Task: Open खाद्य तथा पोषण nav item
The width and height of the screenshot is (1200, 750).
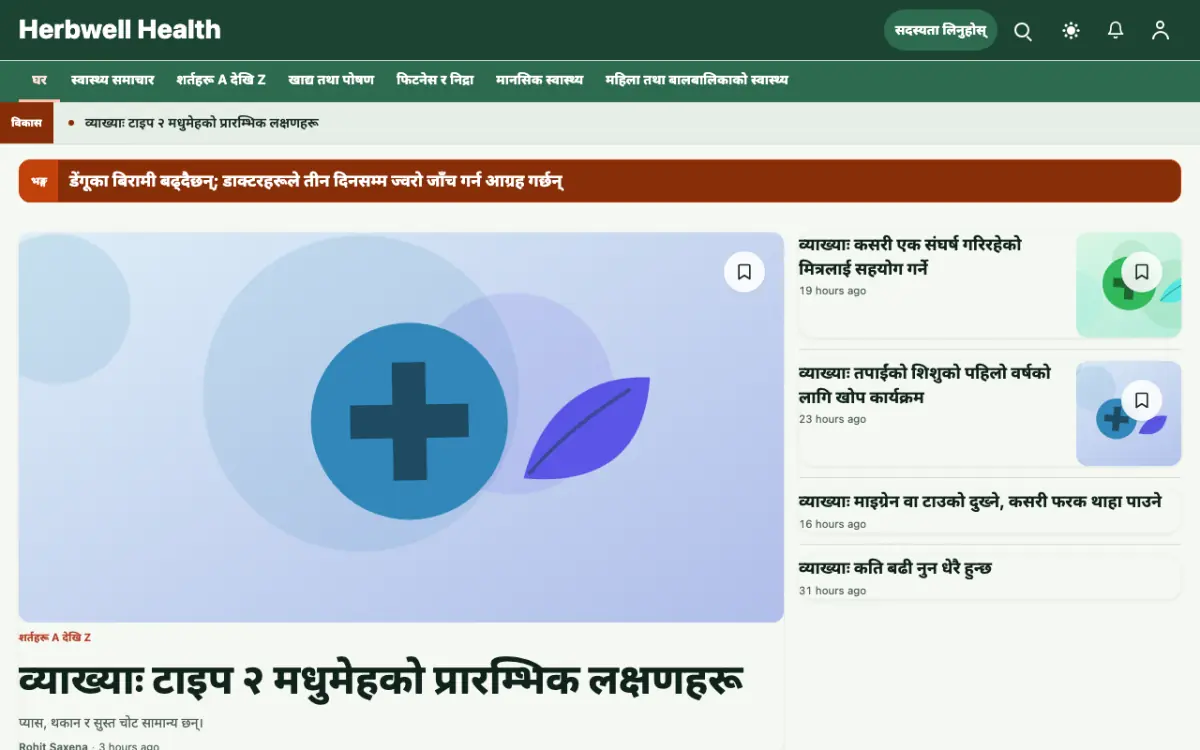Action: tap(331, 80)
